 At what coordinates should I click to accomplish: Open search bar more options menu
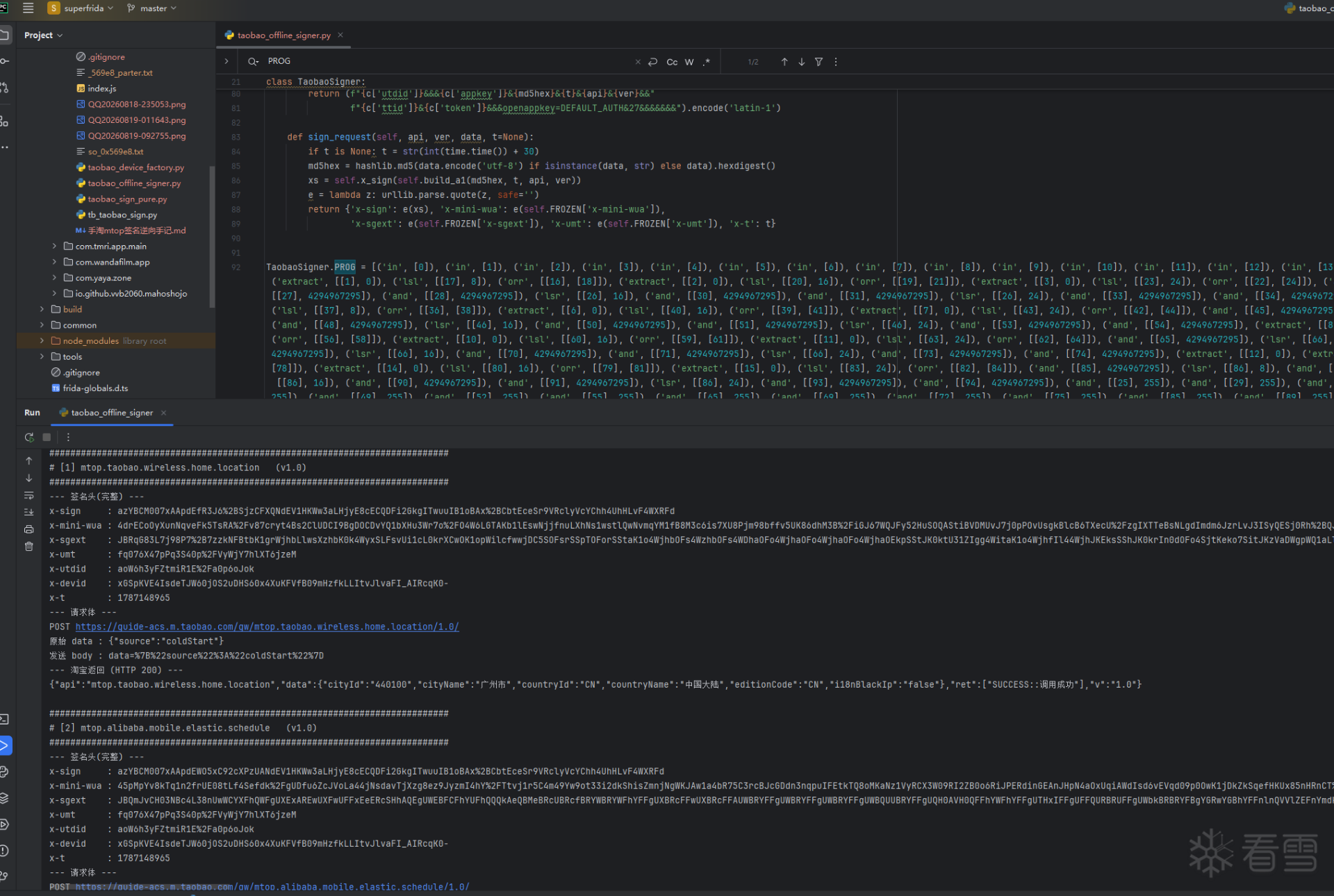836,62
